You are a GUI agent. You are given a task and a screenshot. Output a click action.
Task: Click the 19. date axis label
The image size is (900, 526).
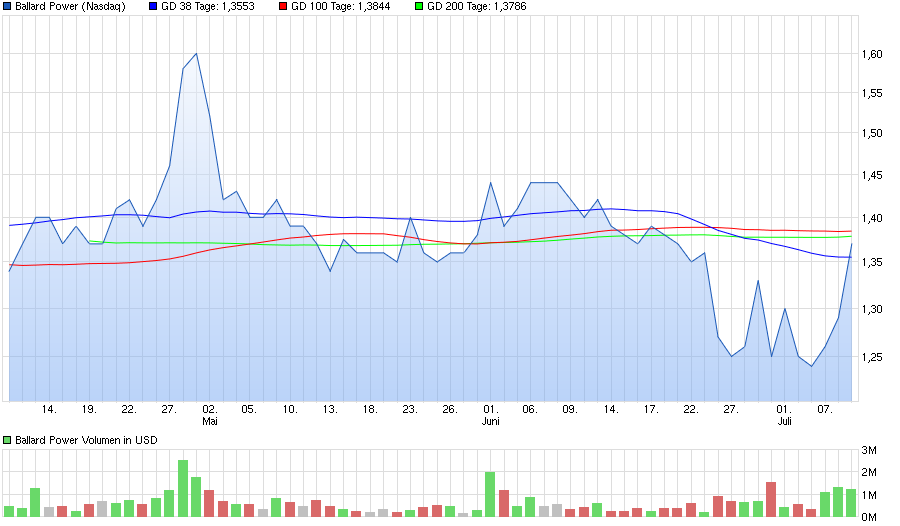[x=89, y=410]
